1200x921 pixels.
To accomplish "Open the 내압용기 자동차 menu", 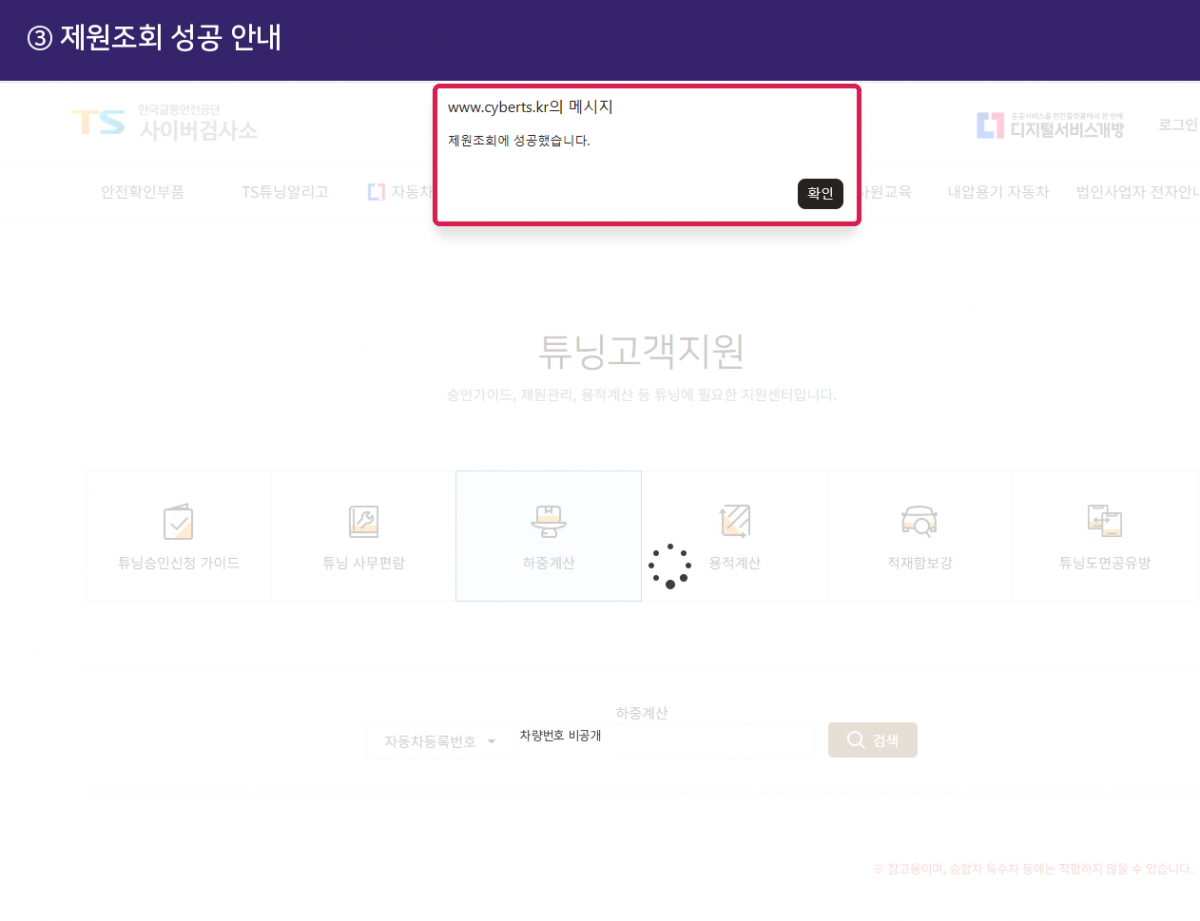I will (x=998, y=192).
